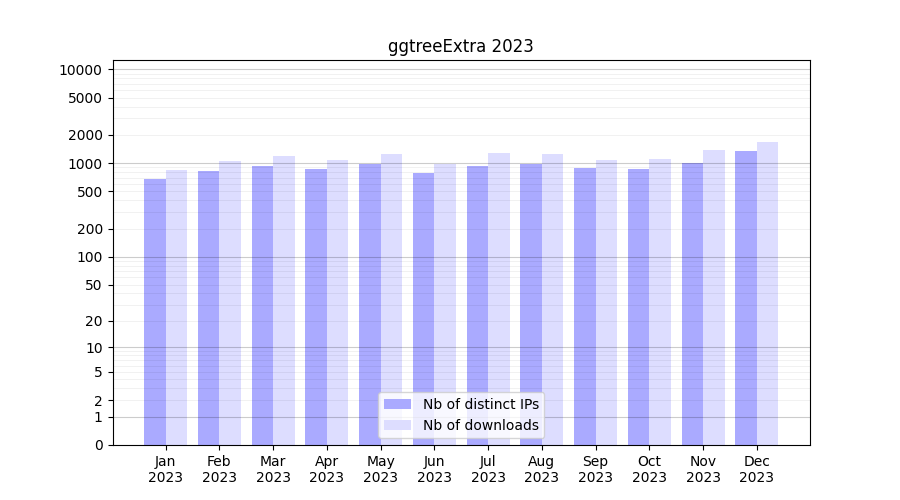Screen dimensions: 900x500
Task: Click the chart title ggtreeExtra 2023
Action: click(x=460, y=46)
